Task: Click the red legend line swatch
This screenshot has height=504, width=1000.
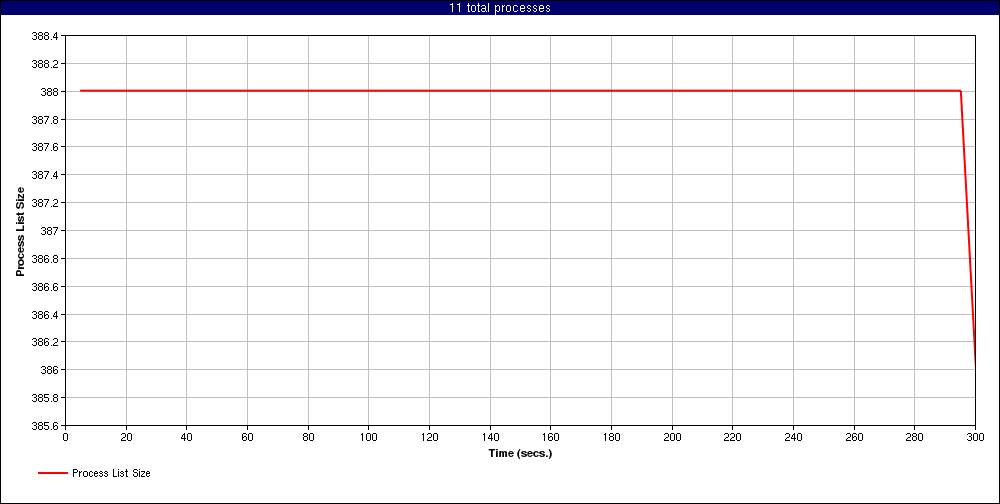Action: tap(53, 473)
